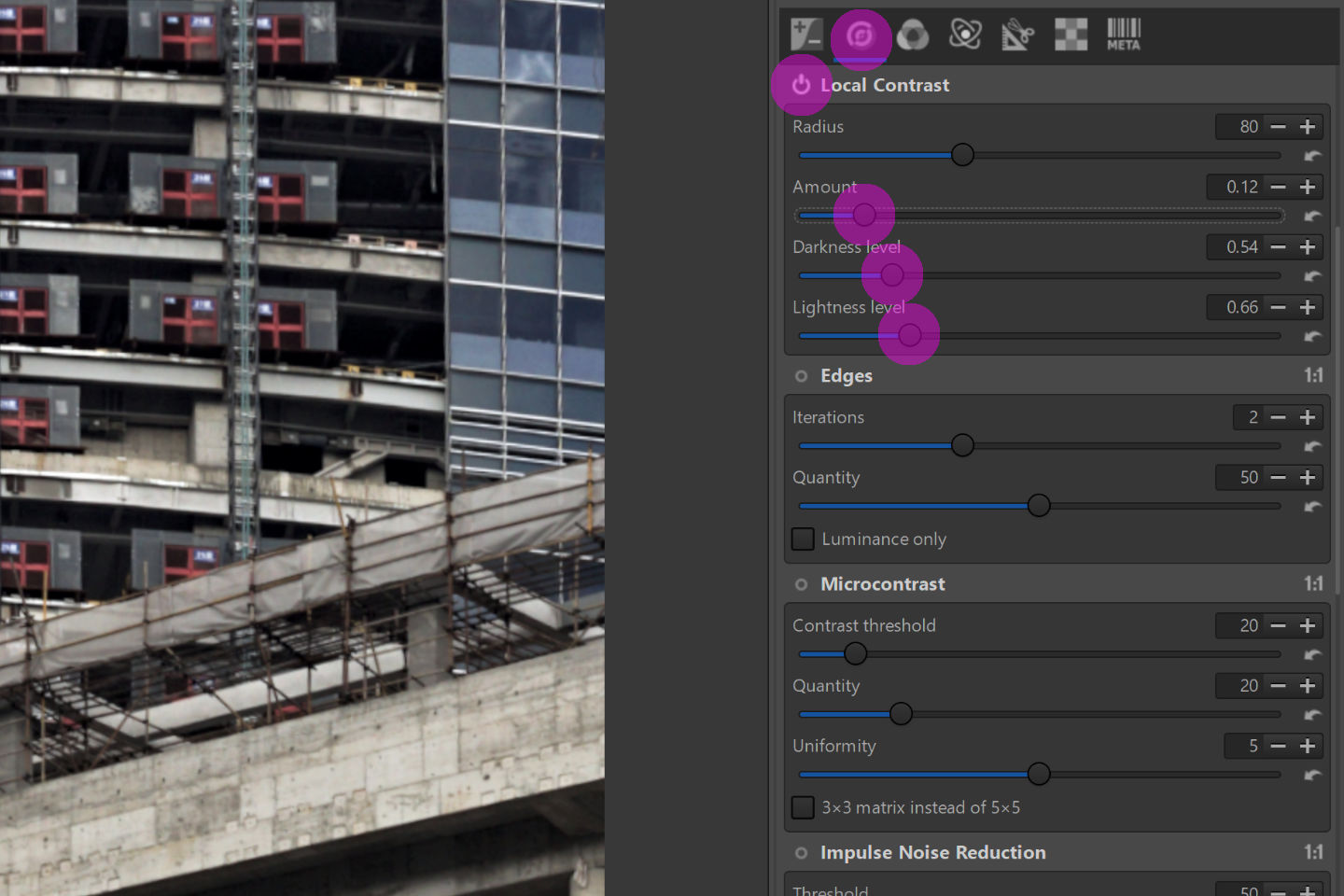Reset Darkness level to its default
Viewport: 1344px width, 896px height.
point(1312,275)
